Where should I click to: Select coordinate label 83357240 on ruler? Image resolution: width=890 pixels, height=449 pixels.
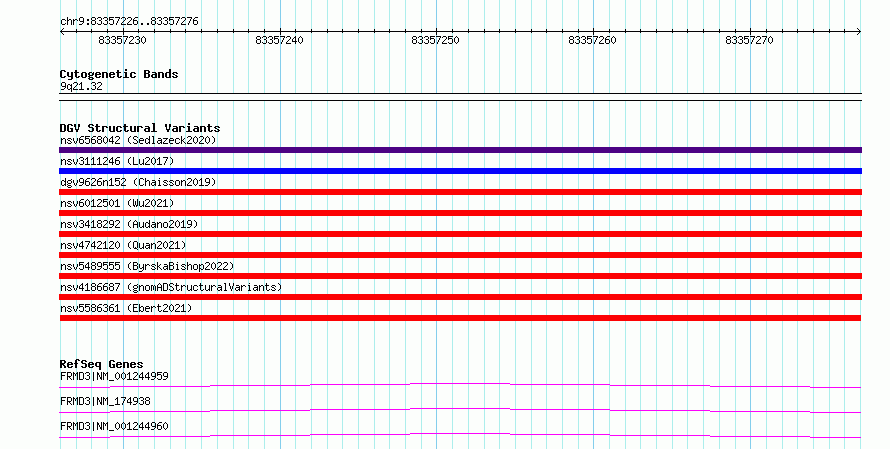279,40
